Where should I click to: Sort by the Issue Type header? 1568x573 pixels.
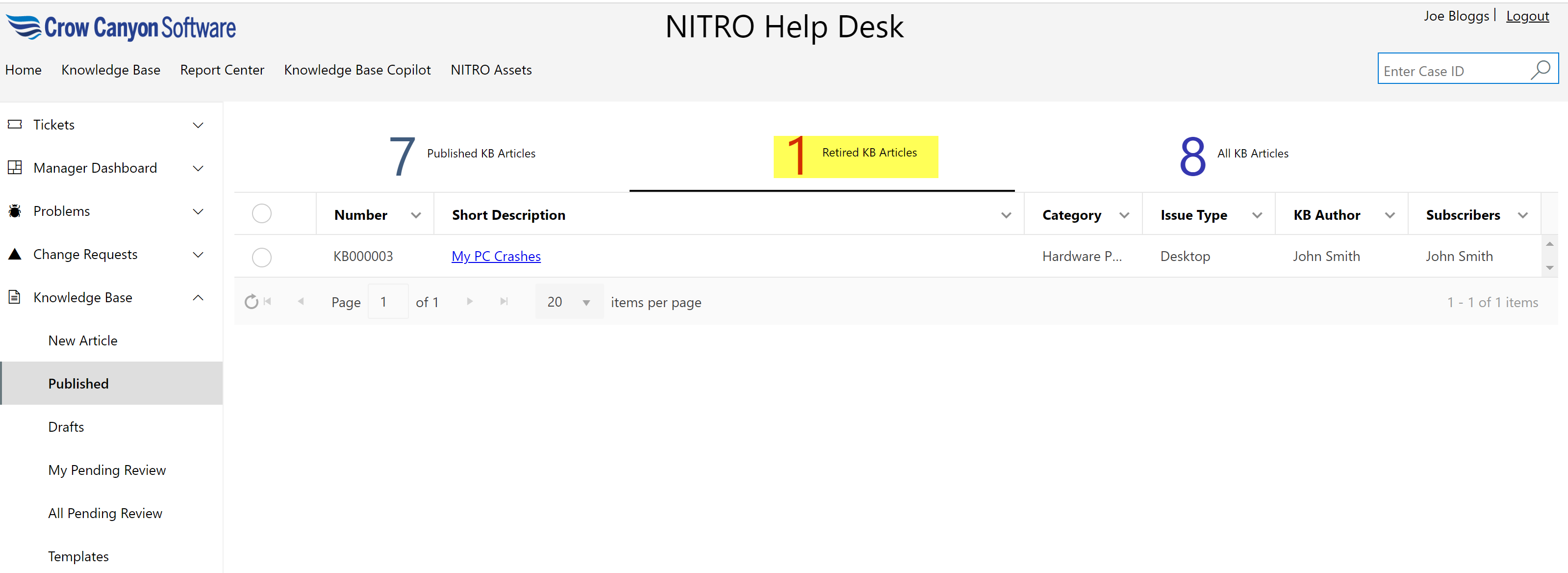pos(1194,215)
